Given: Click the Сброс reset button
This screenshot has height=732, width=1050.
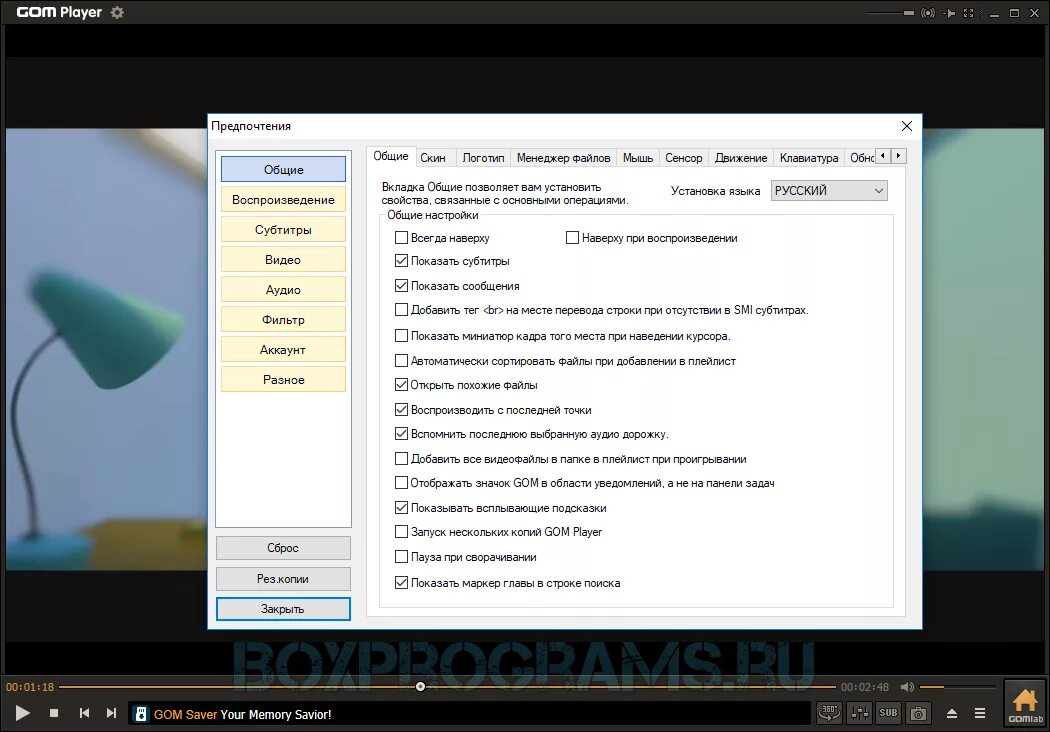Looking at the screenshot, I should pos(283,548).
